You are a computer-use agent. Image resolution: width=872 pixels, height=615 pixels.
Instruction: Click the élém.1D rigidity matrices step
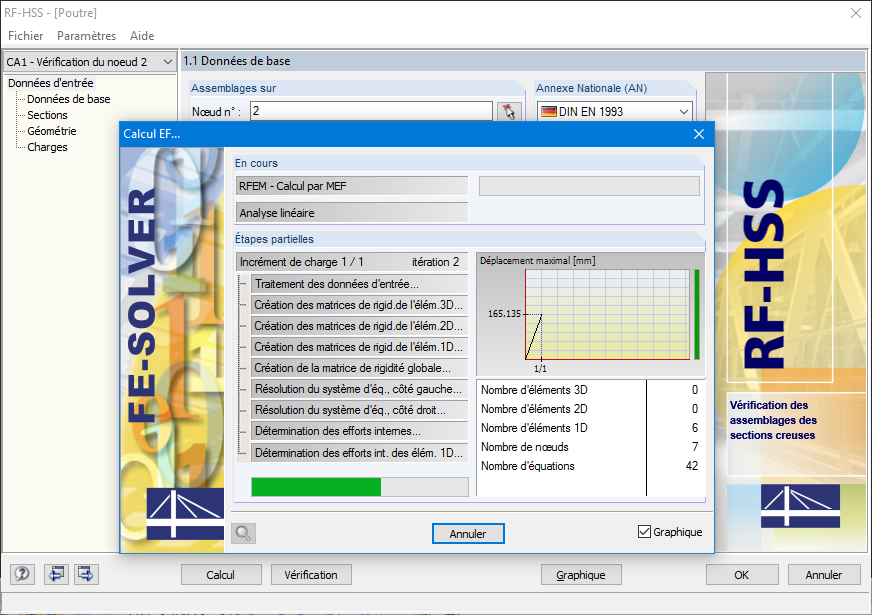coord(359,347)
